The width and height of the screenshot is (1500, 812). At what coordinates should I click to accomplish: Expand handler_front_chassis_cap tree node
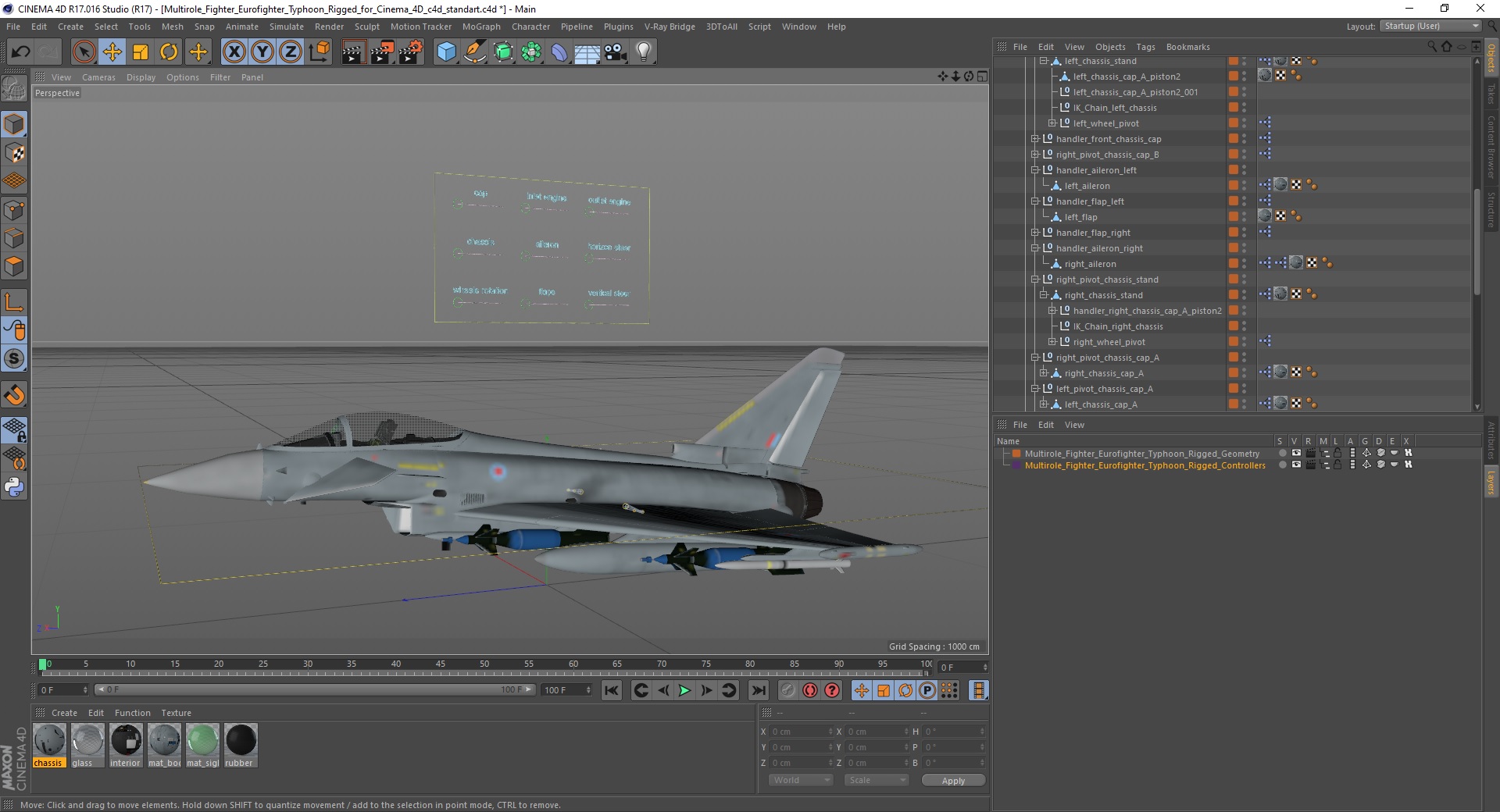(1034, 139)
